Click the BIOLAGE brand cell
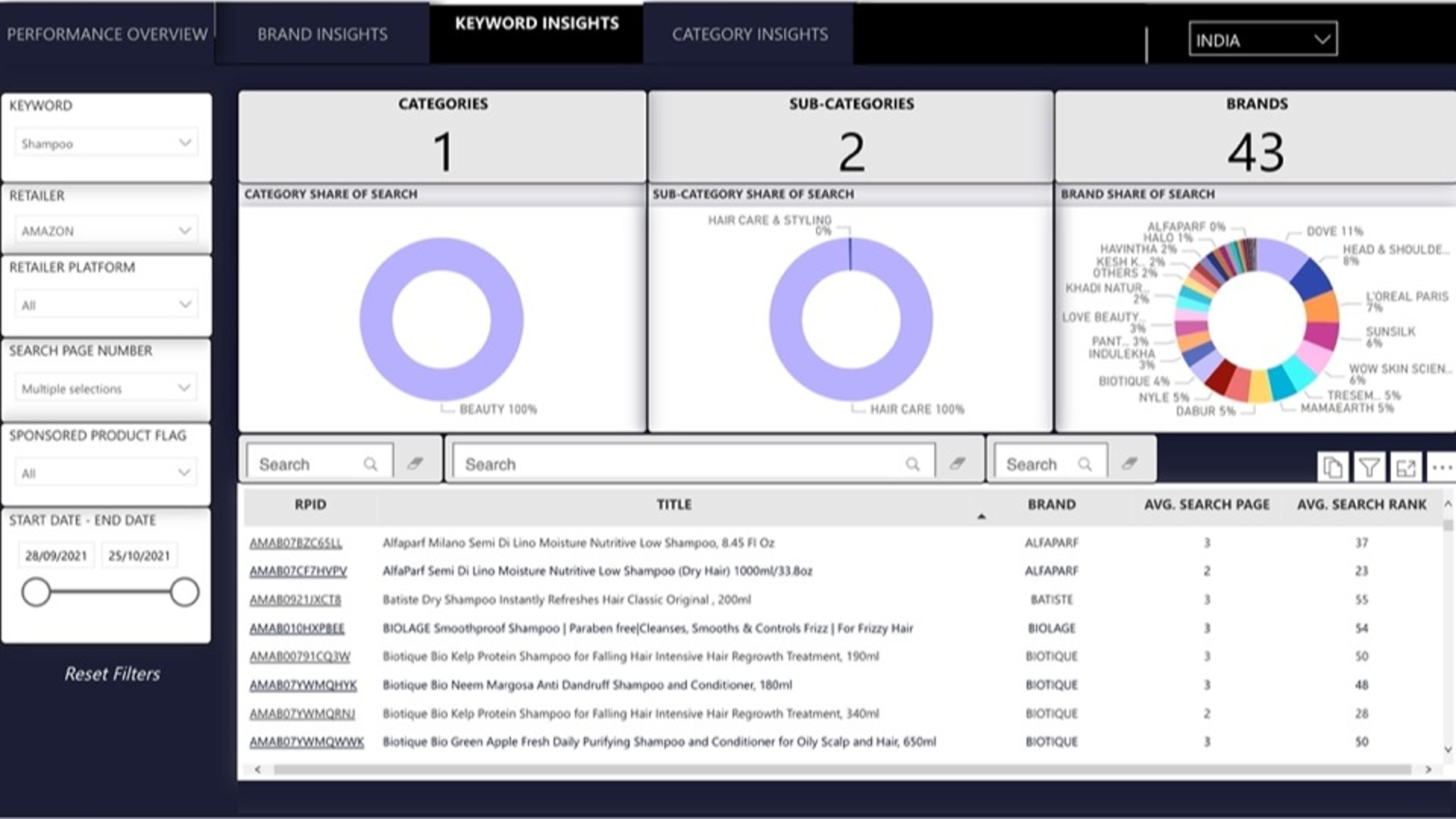This screenshot has width=1456, height=819. pos(1051,629)
